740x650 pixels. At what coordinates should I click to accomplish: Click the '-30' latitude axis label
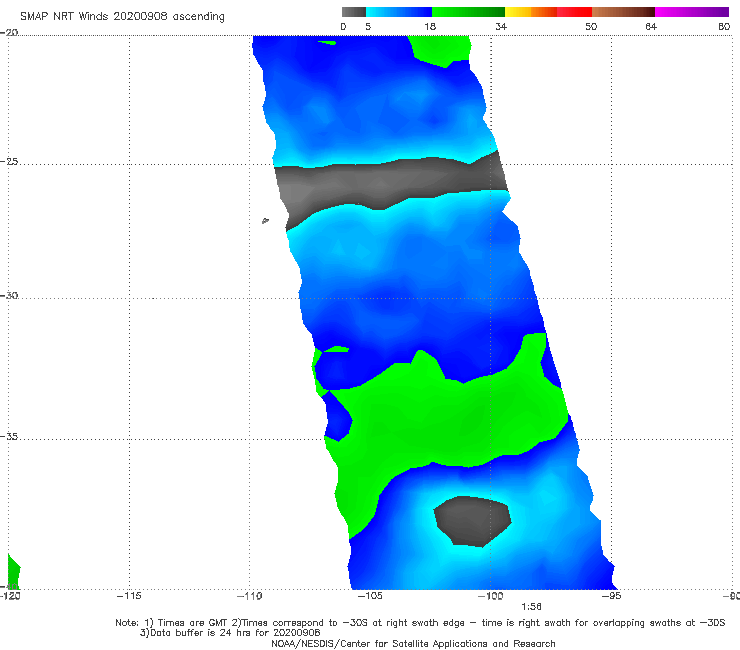click(x=9, y=295)
